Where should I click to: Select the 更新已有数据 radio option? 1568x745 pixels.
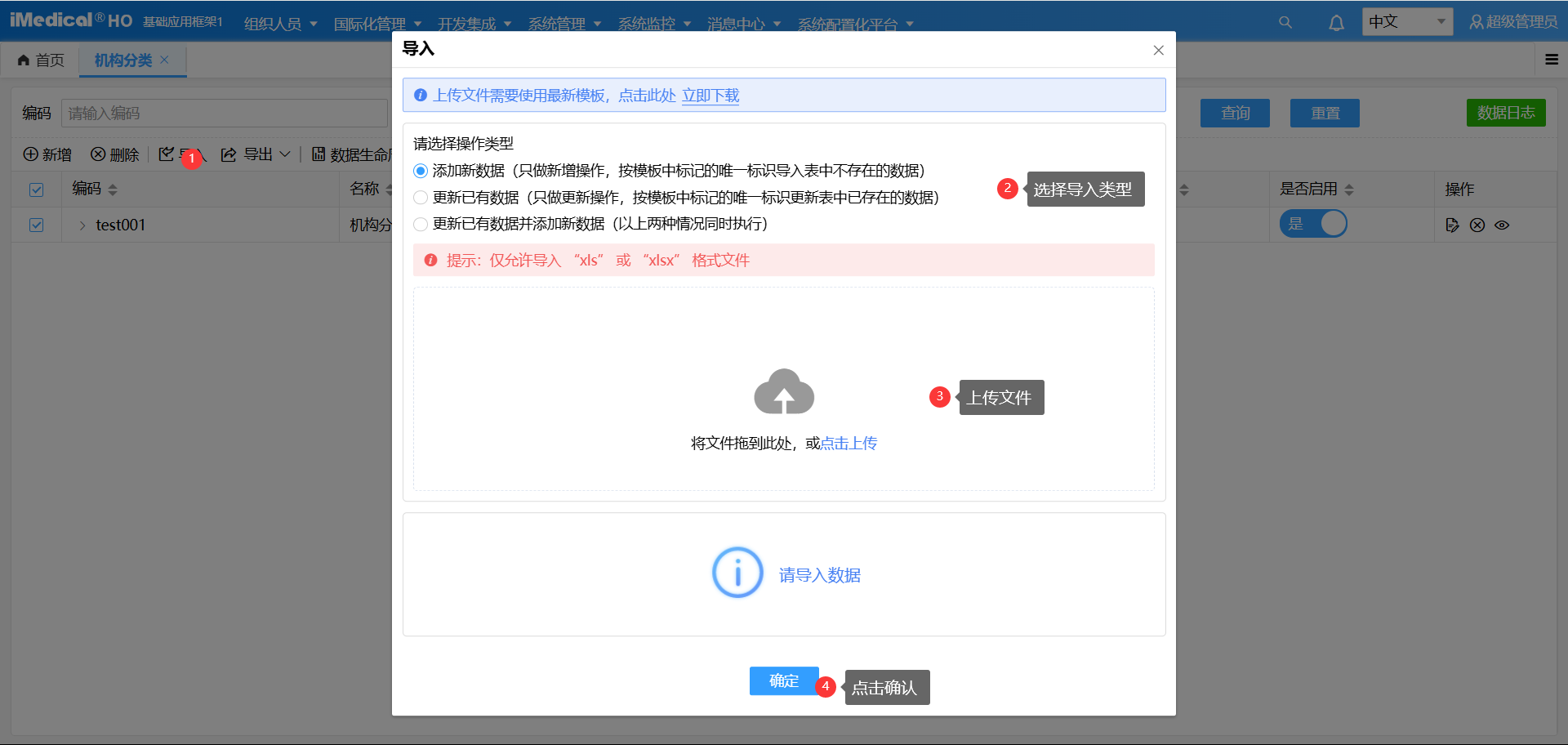click(x=421, y=197)
